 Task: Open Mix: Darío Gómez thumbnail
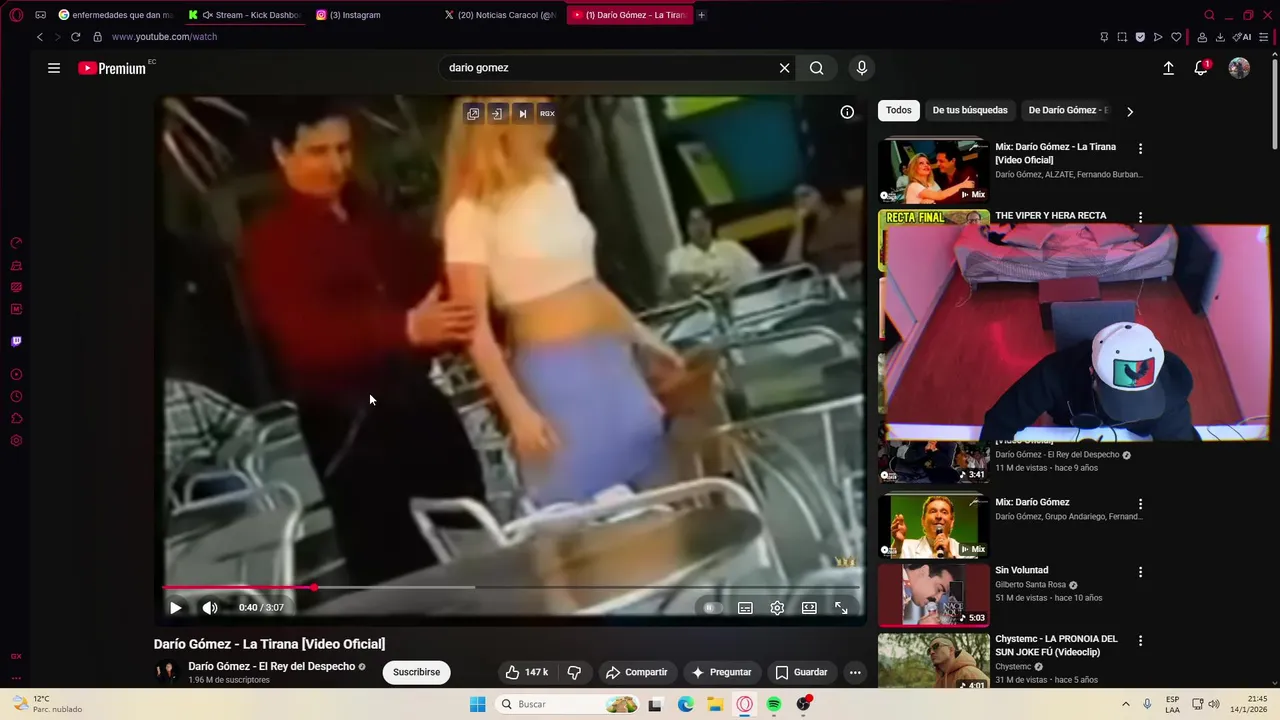click(933, 526)
